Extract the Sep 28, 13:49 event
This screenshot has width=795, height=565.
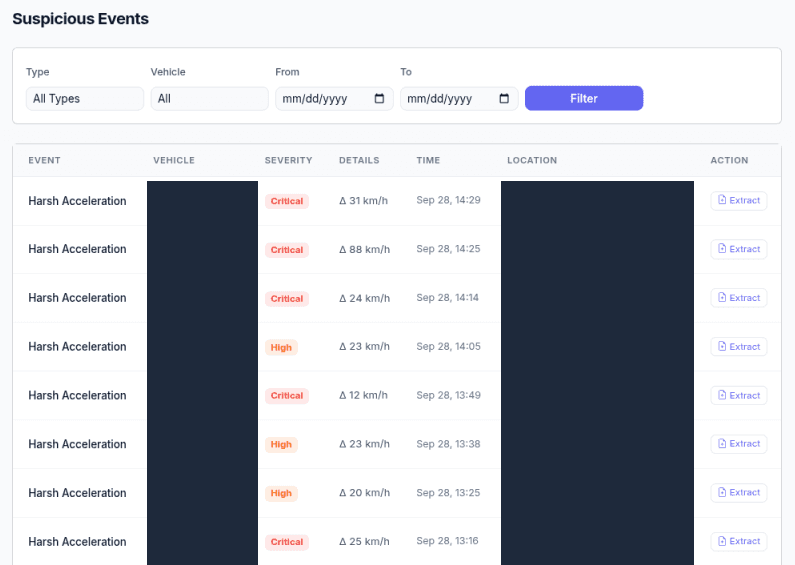pyautogui.click(x=739, y=396)
